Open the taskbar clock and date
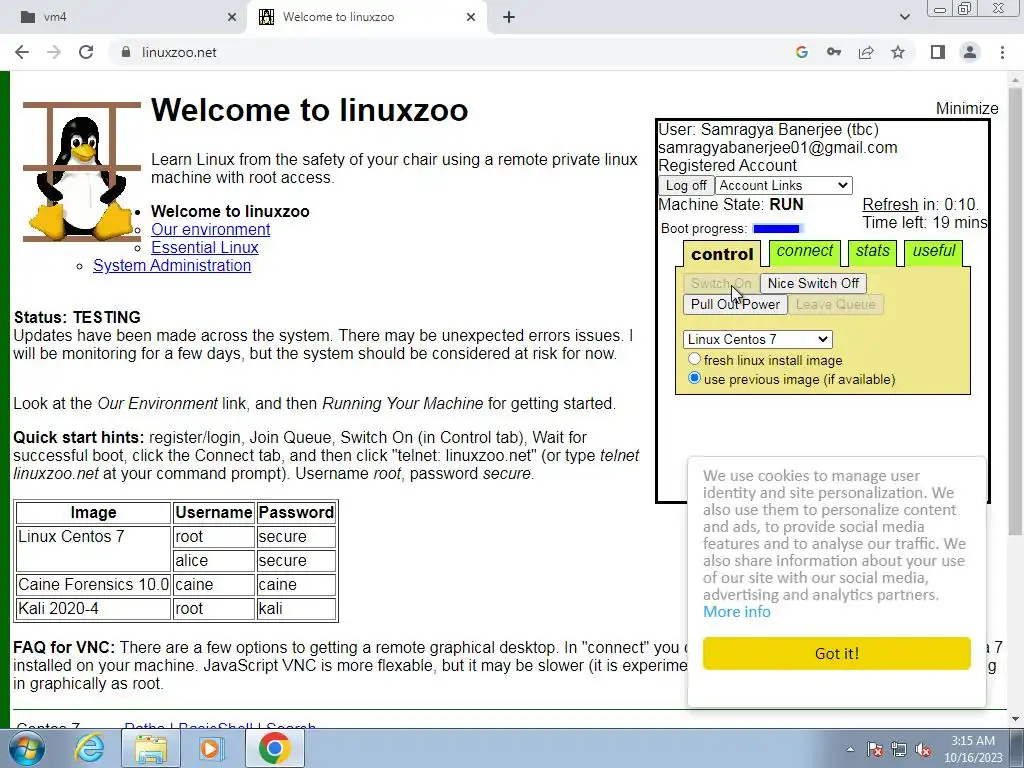1024x768 pixels. 973,749
